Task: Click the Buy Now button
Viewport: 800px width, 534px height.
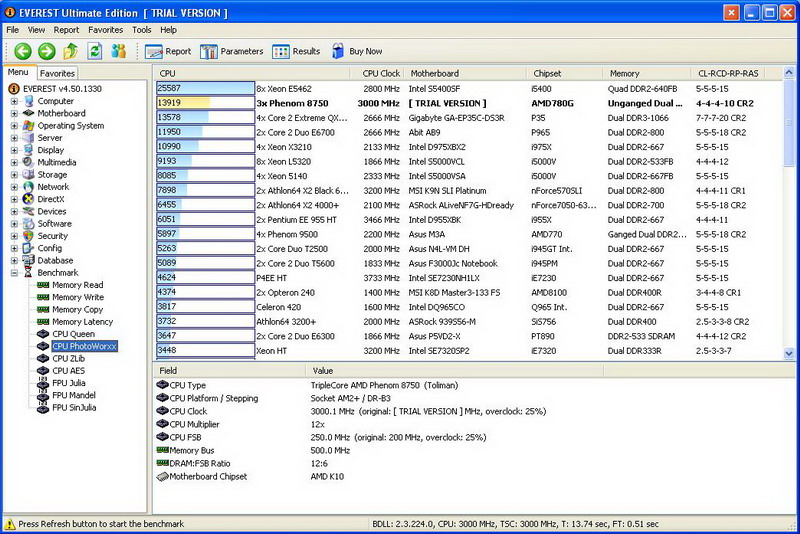Action: tap(357, 52)
